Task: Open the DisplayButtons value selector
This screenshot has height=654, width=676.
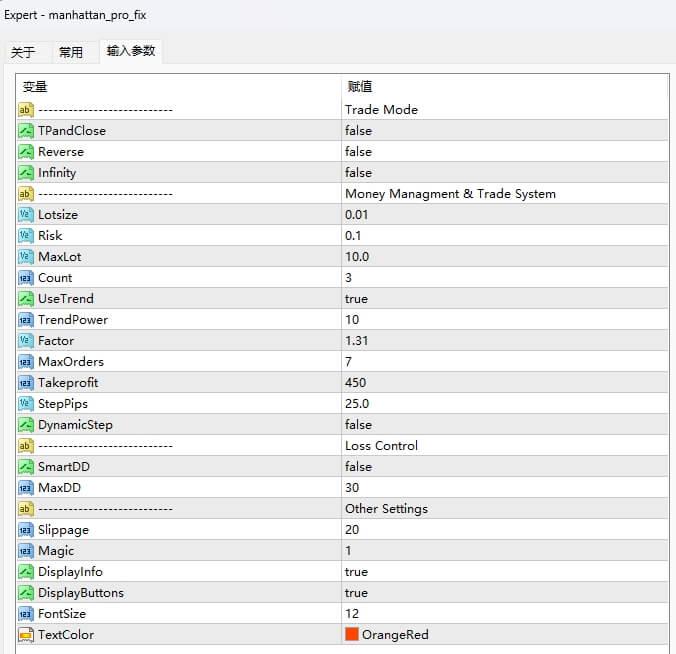Action: coord(356,593)
